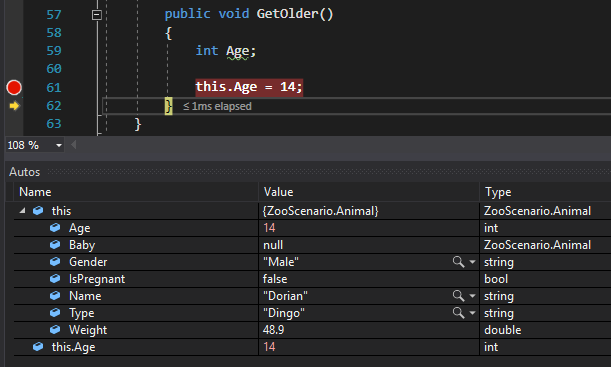
Task: Expand visualizer dropdown arrow for Type value
Action: click(472, 313)
